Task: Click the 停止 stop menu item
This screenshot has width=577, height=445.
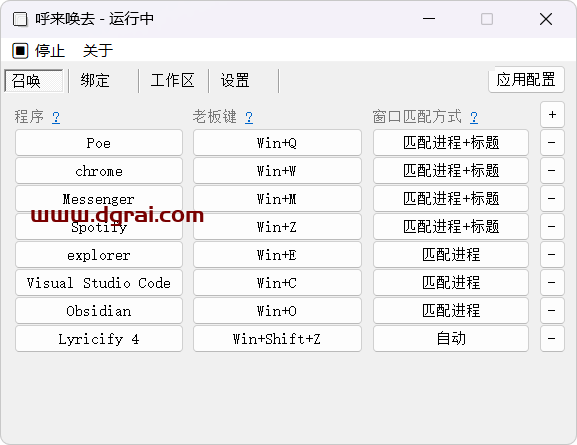Action: point(39,50)
